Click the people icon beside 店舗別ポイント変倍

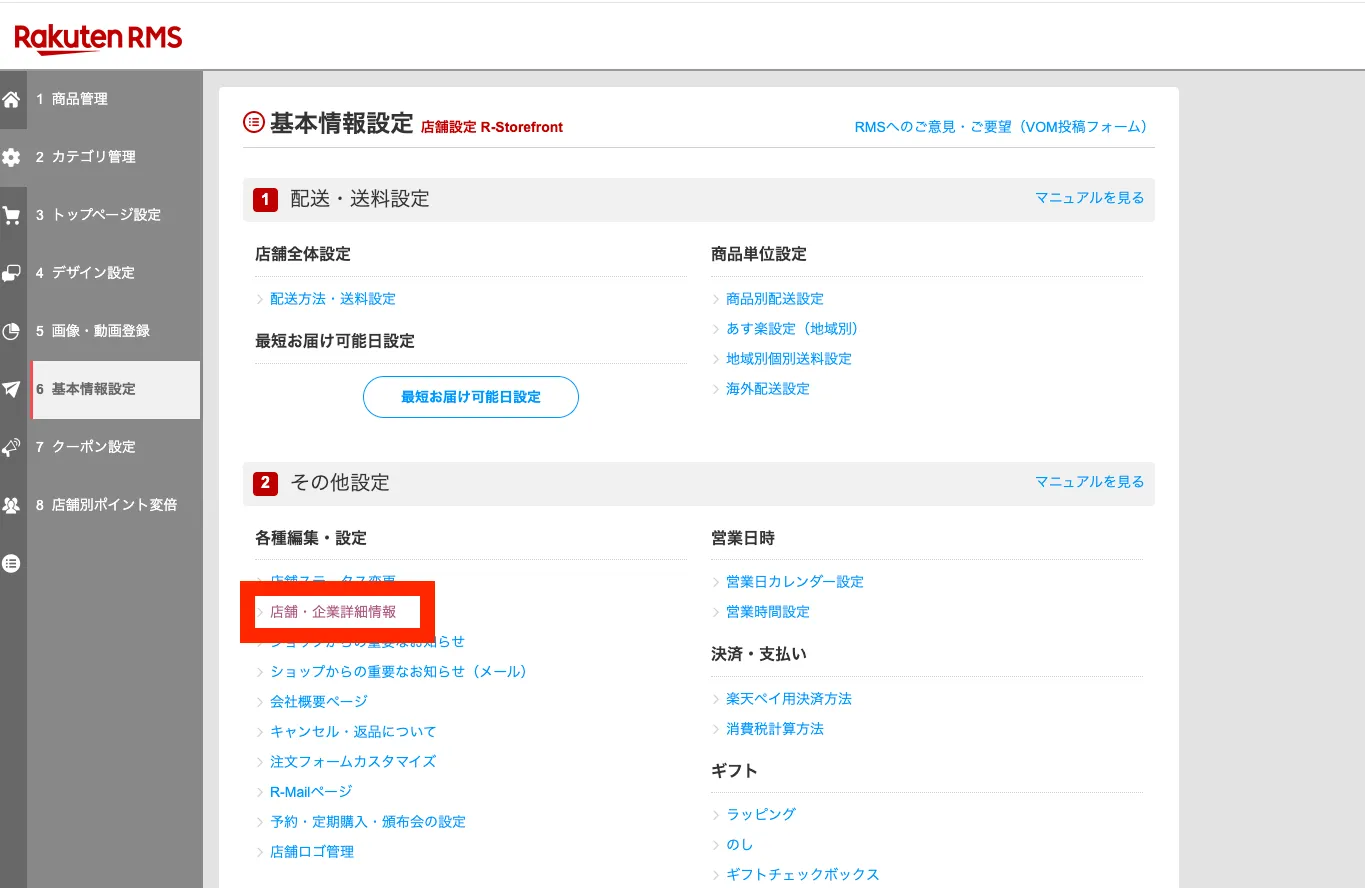pyautogui.click(x=11, y=505)
